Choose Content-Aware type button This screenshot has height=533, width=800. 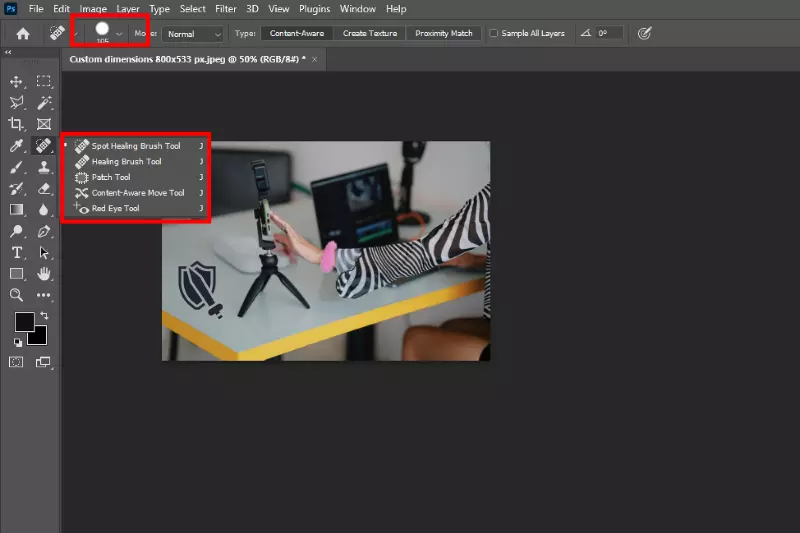297,33
